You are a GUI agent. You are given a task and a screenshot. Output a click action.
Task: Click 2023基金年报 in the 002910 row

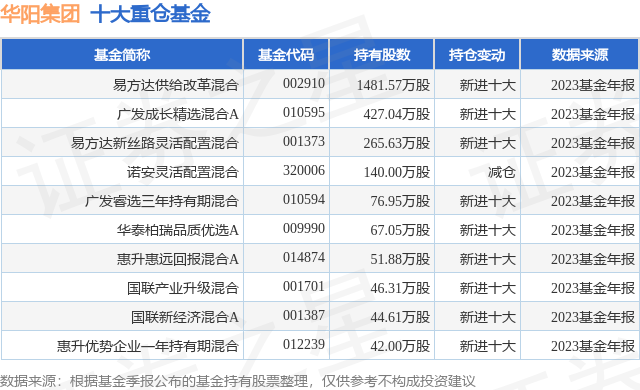[x=593, y=85]
